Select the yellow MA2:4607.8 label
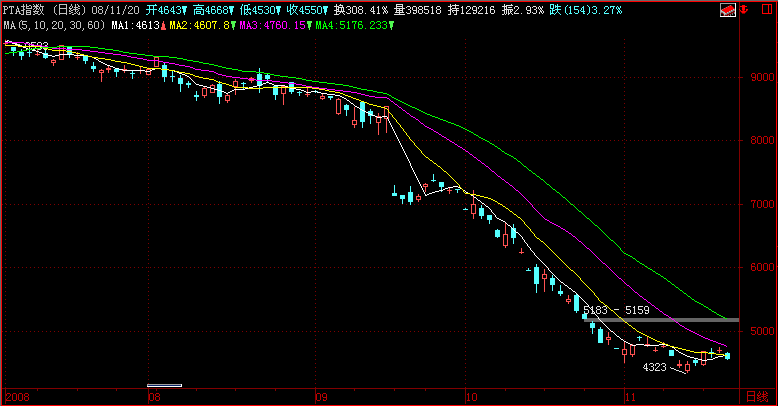The height and width of the screenshot is (406, 778). [x=202, y=25]
